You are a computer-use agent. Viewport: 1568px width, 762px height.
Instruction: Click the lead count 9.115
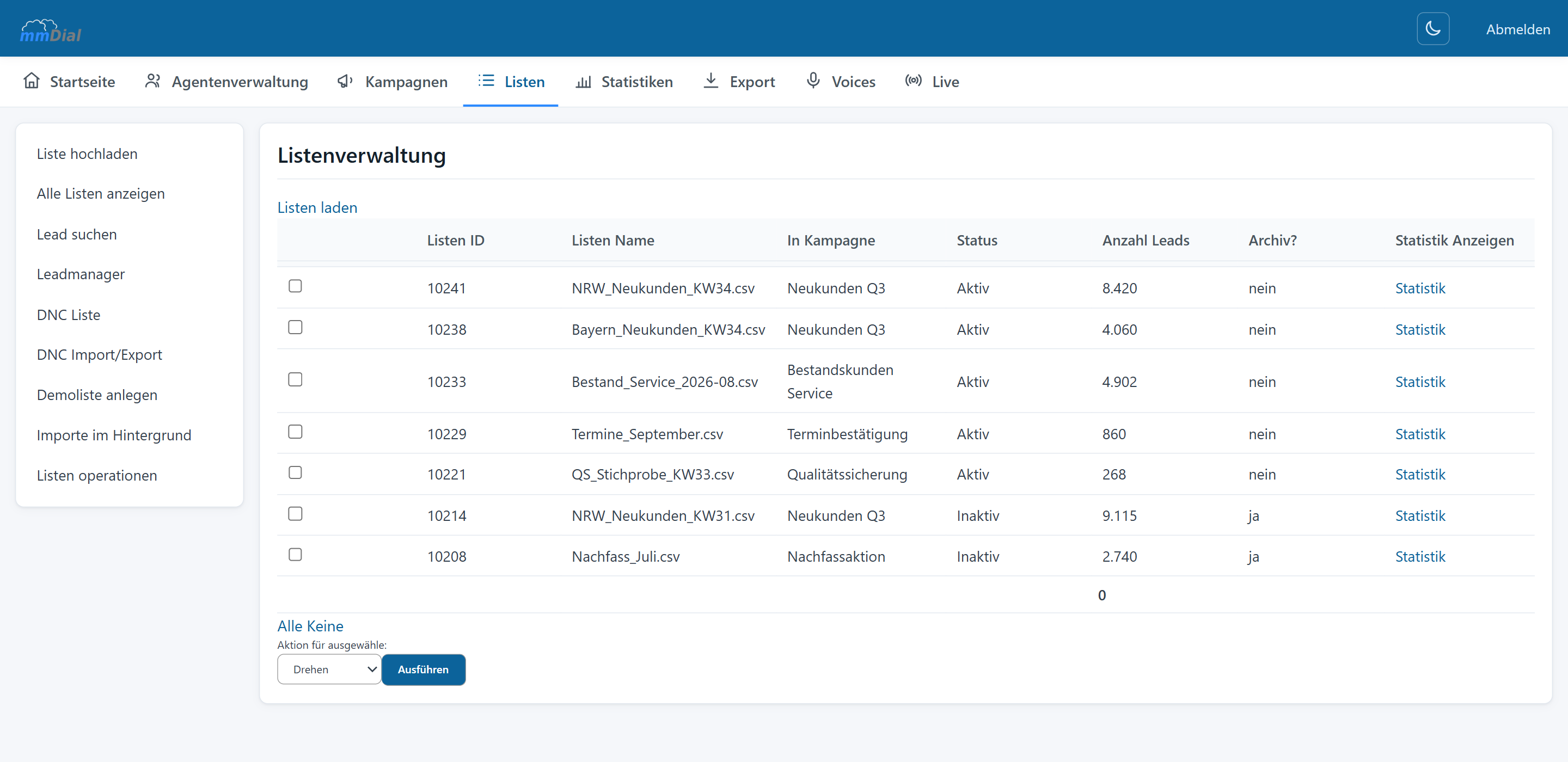coord(1119,515)
